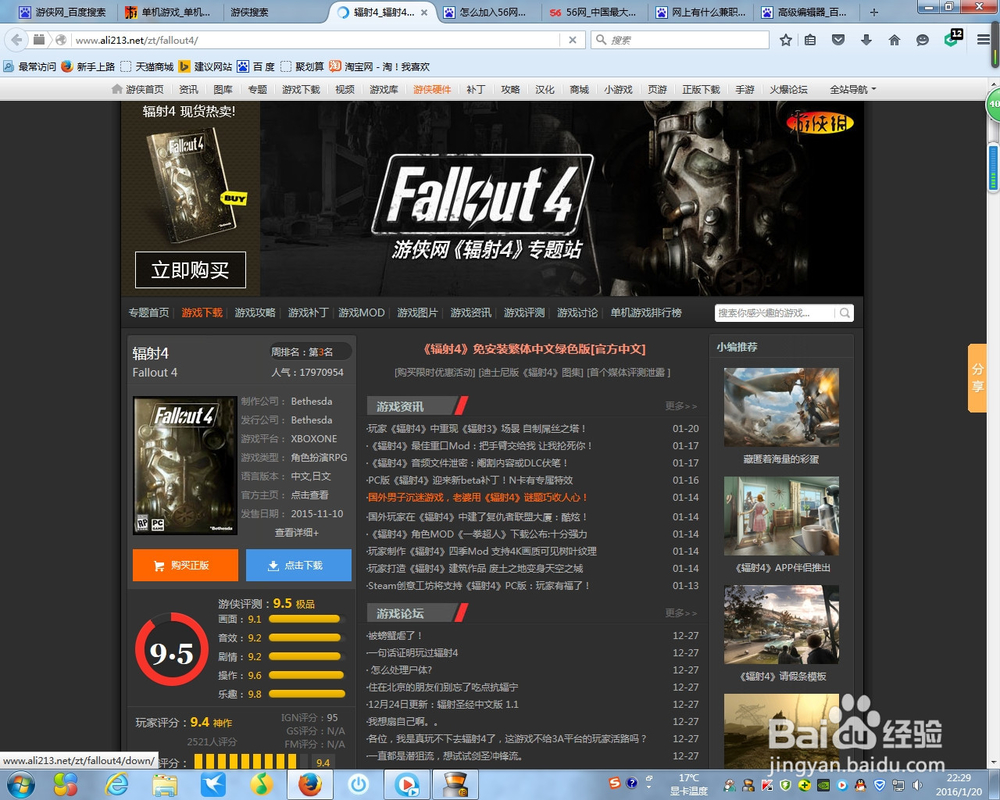Open forum post 怎么处理尸体?
The image size is (1000, 800).
(x=399, y=670)
